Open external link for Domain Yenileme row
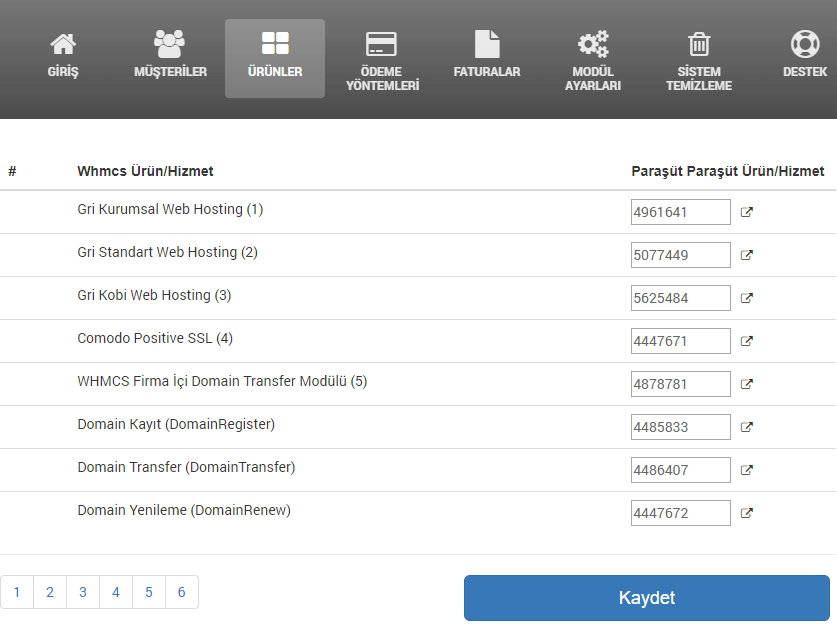Viewport: 837px width, 636px height. (746, 513)
